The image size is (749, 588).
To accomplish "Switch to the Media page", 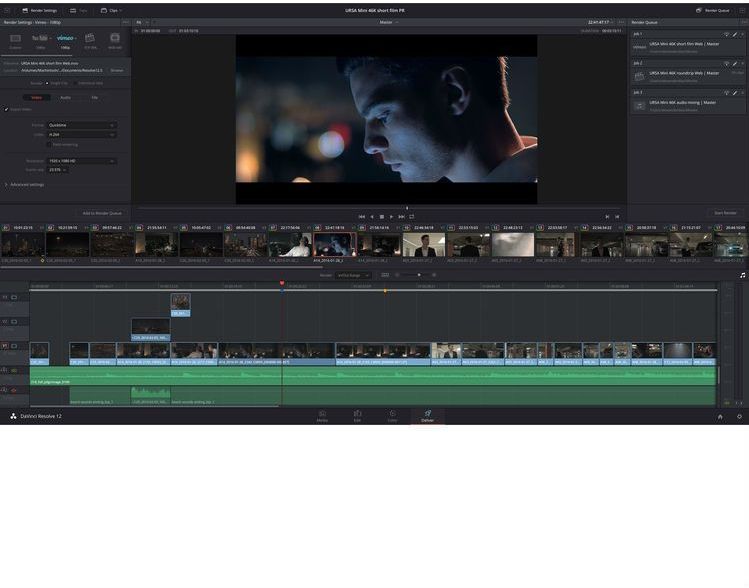I will pos(322,416).
